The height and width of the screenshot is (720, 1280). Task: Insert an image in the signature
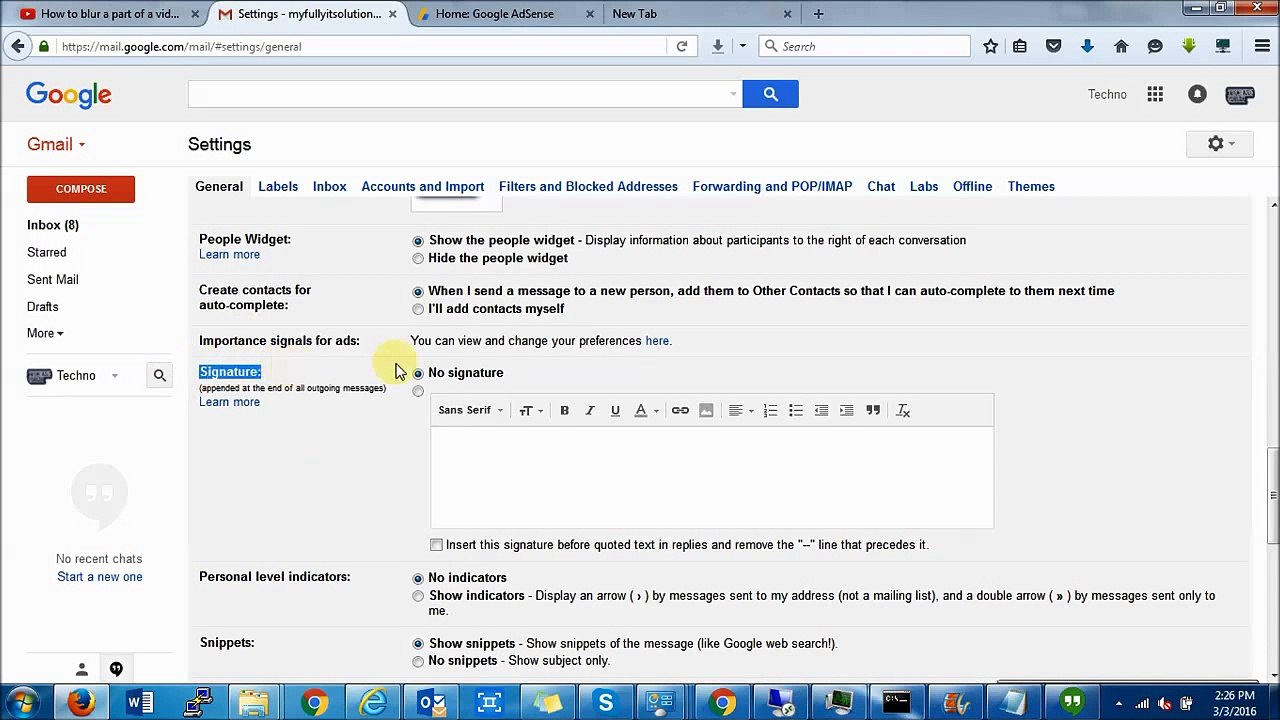coord(706,410)
